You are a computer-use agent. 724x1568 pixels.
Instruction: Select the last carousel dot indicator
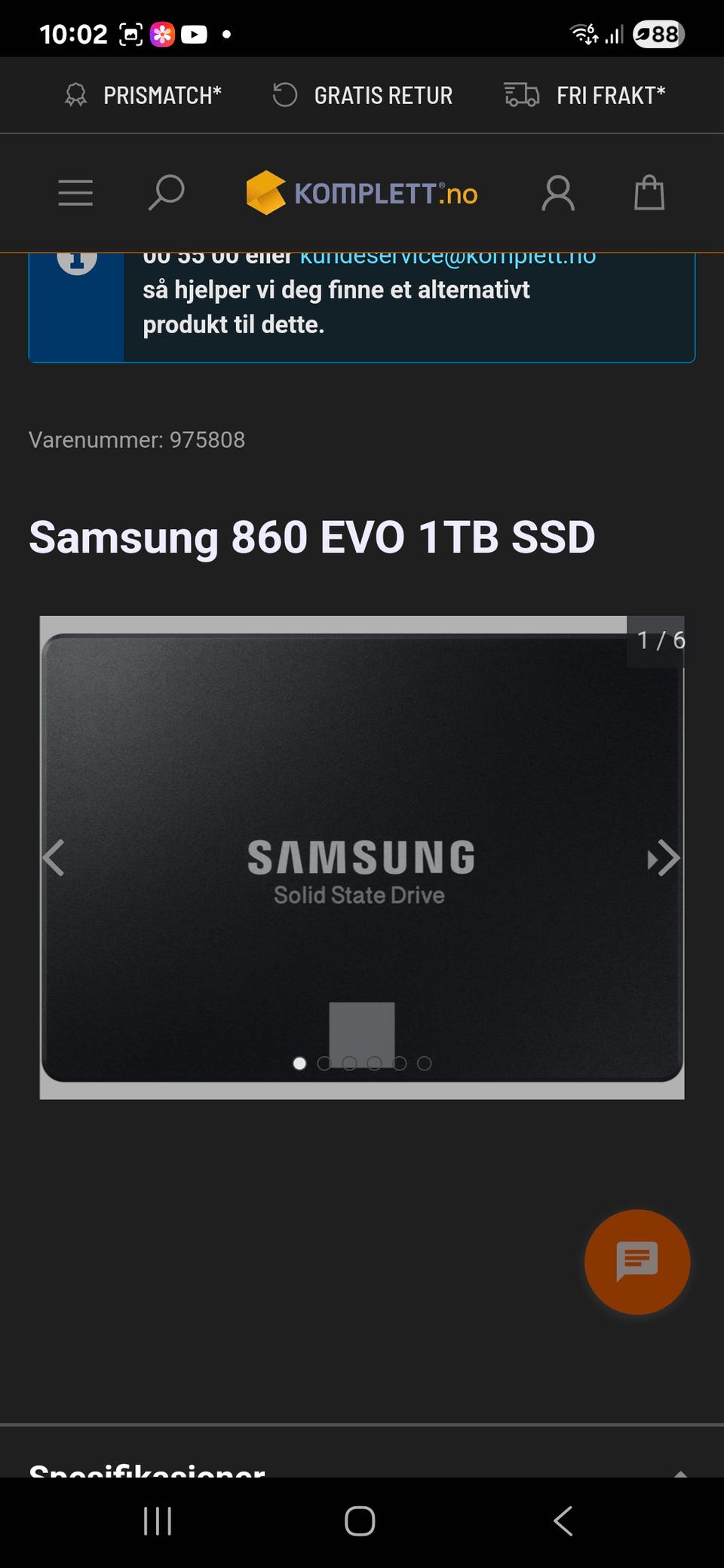(x=425, y=1063)
